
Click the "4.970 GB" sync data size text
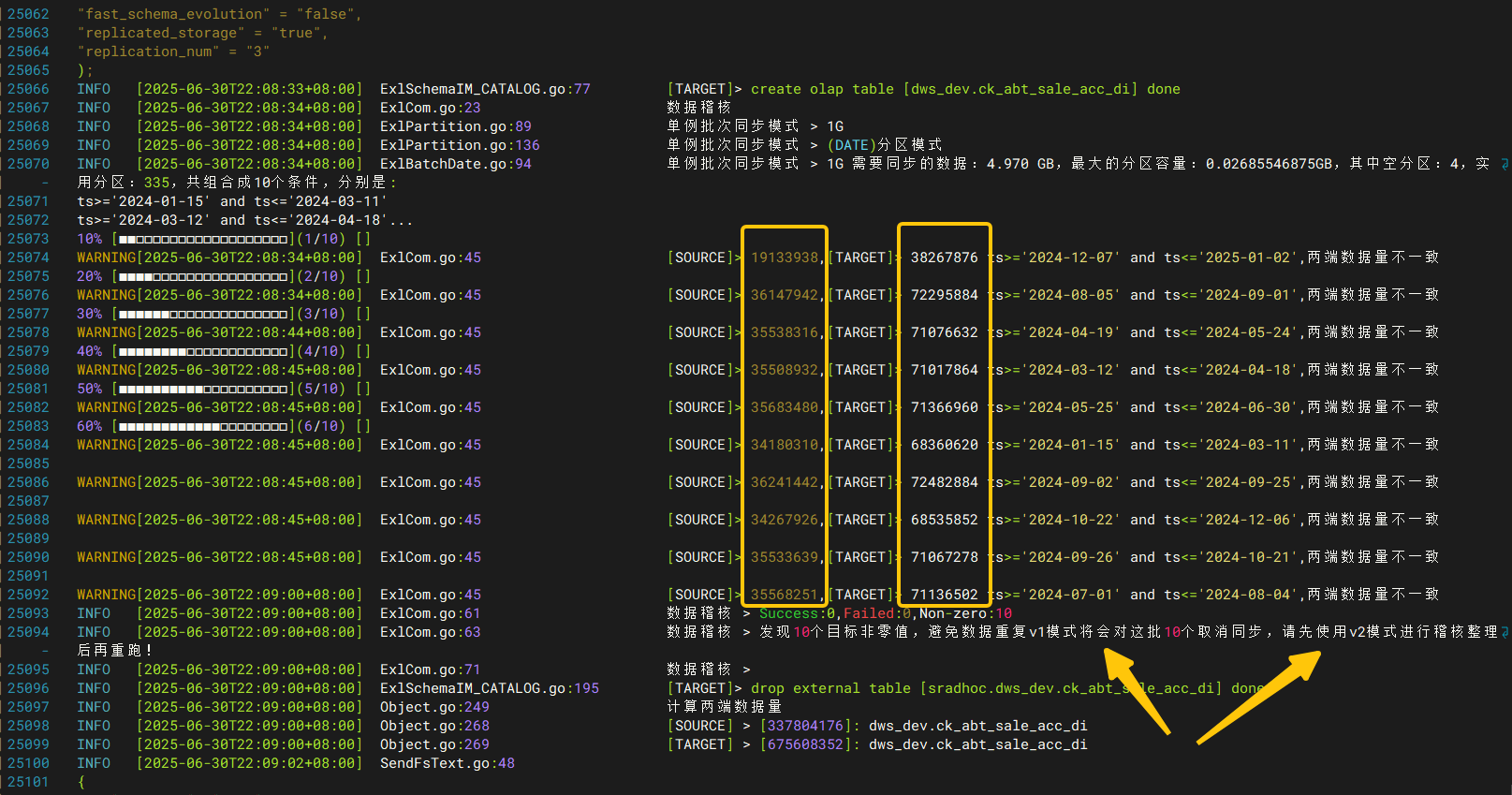(1020, 164)
